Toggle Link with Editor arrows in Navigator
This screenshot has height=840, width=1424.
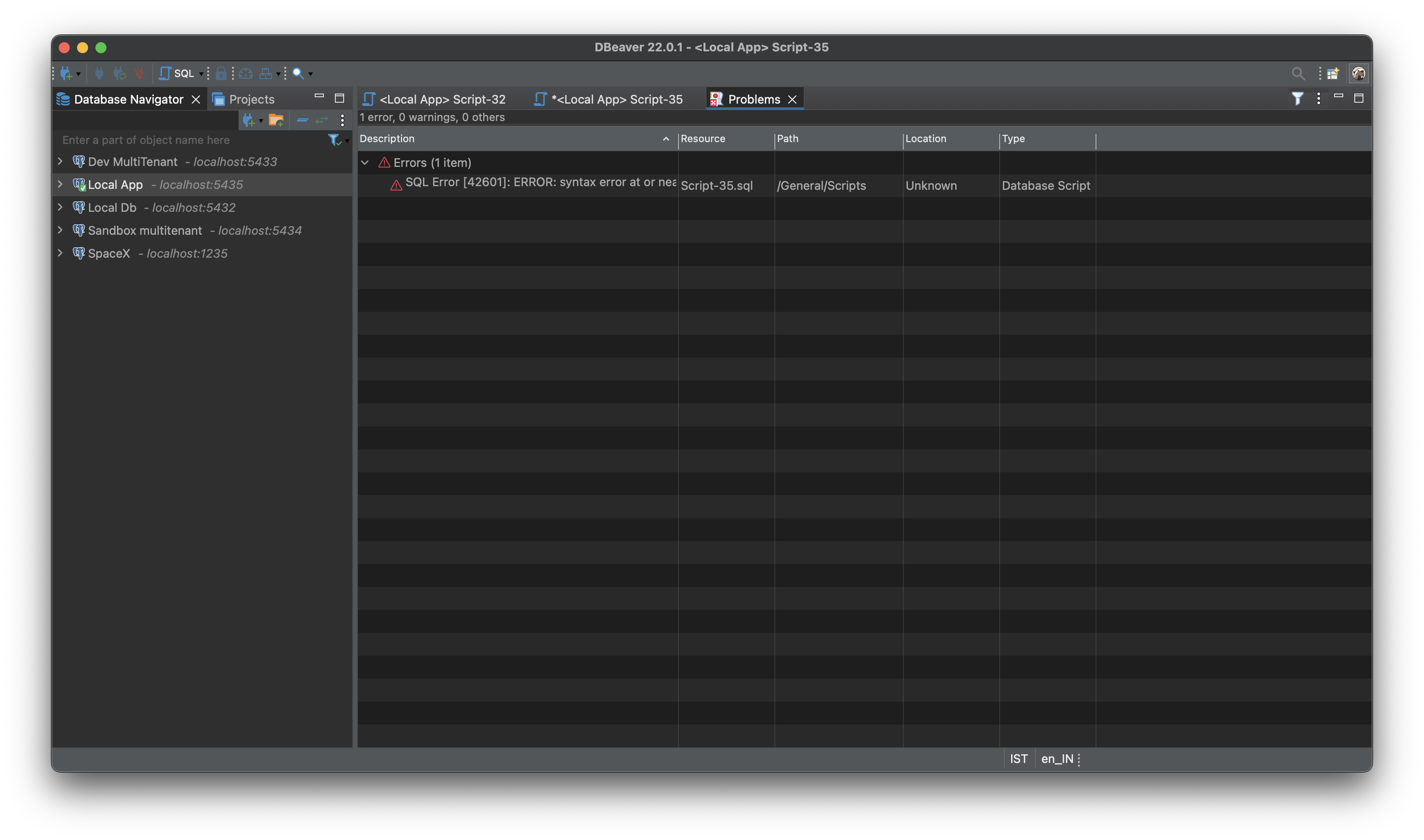322,120
